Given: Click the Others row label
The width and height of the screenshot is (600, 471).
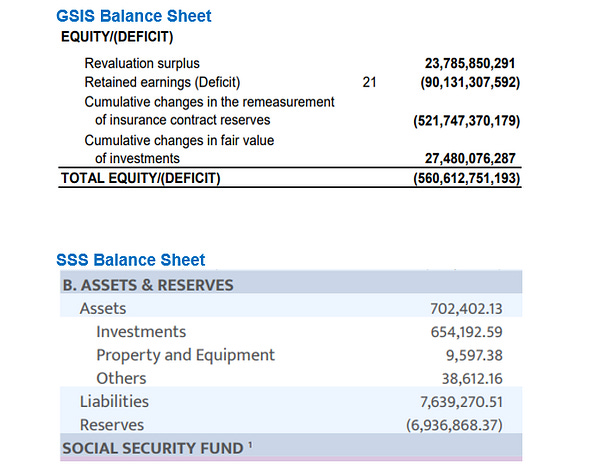Looking at the screenshot, I should pos(121,378).
